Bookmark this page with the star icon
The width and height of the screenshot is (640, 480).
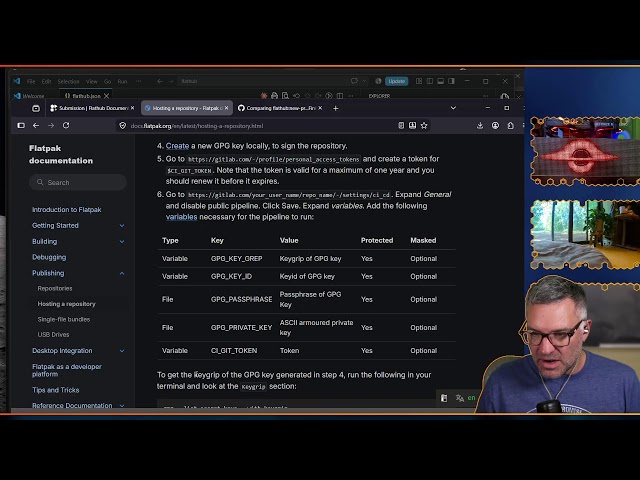click(x=424, y=125)
